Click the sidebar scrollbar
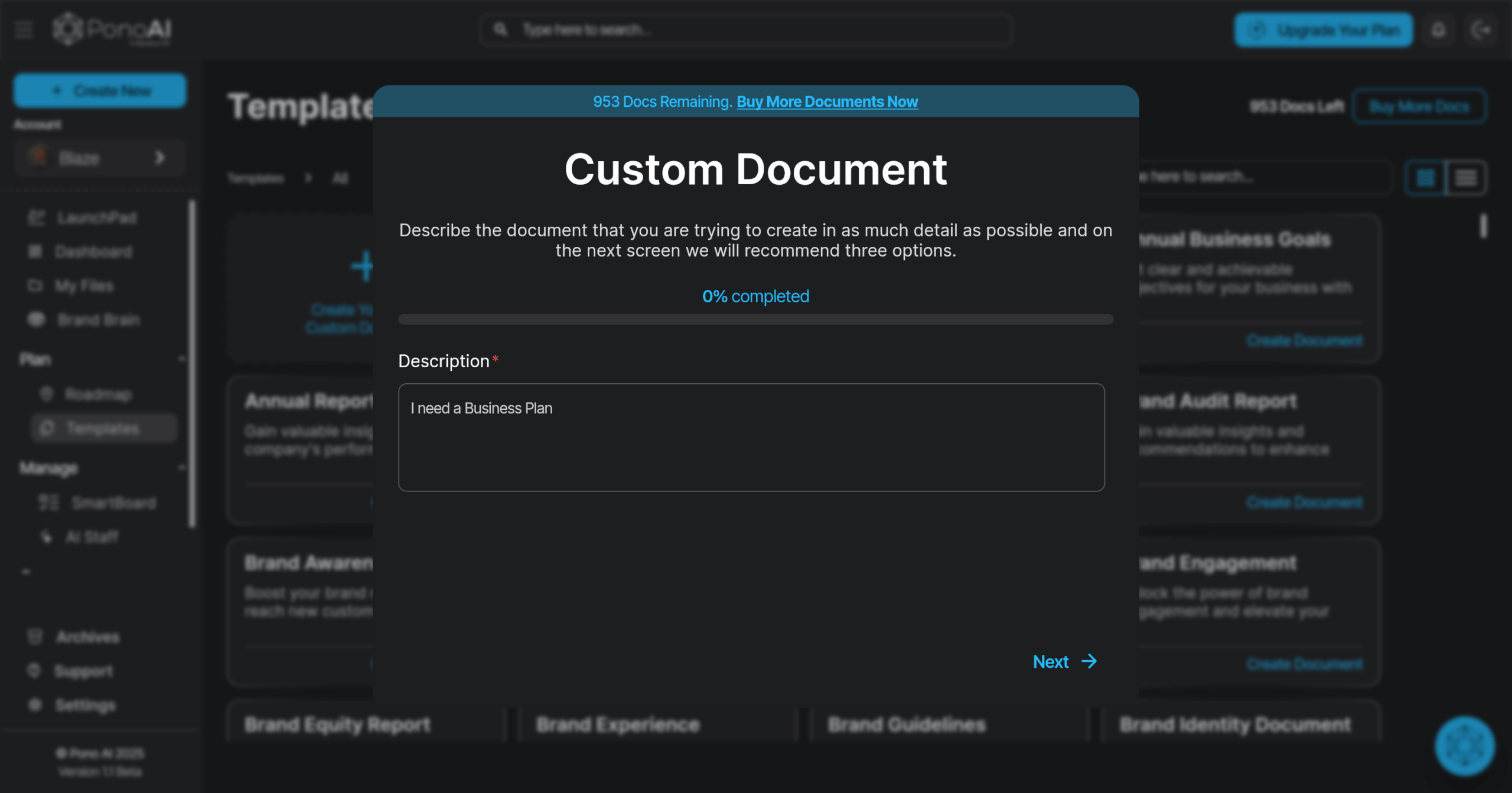This screenshot has height=793, width=1512. click(x=191, y=364)
